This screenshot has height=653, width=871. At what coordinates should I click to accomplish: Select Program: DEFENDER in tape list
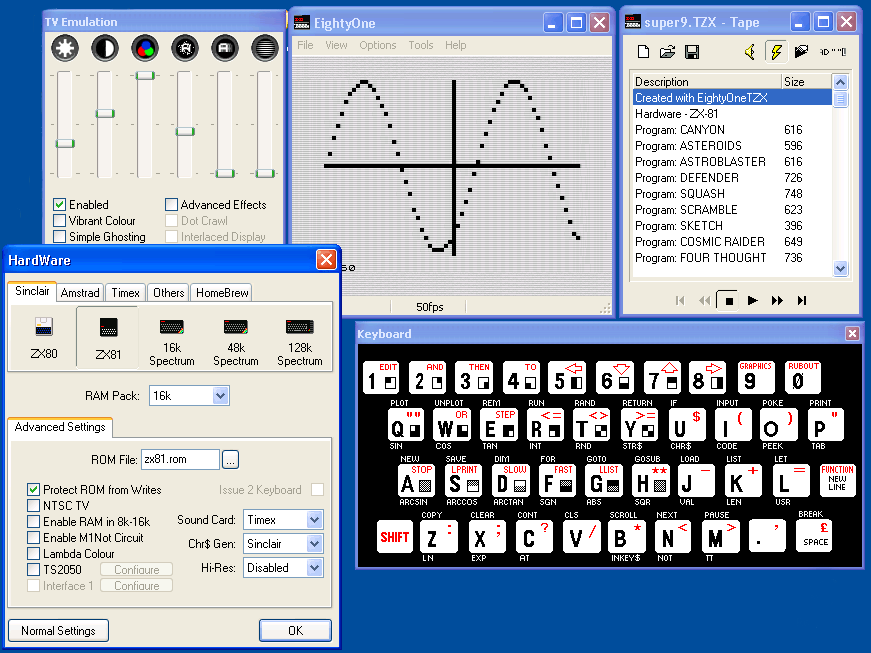pyautogui.click(x=732, y=178)
